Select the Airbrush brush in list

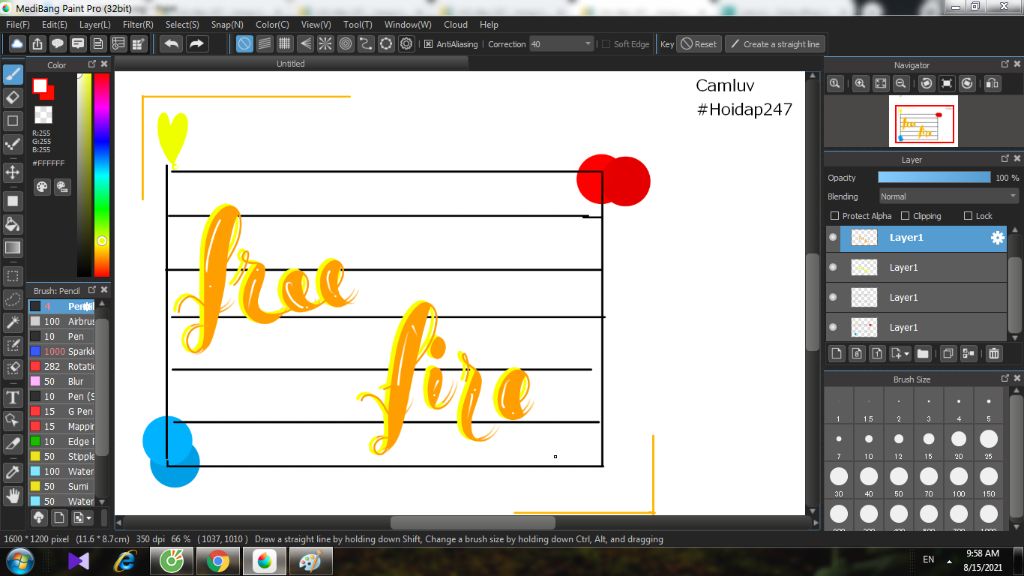pos(62,321)
